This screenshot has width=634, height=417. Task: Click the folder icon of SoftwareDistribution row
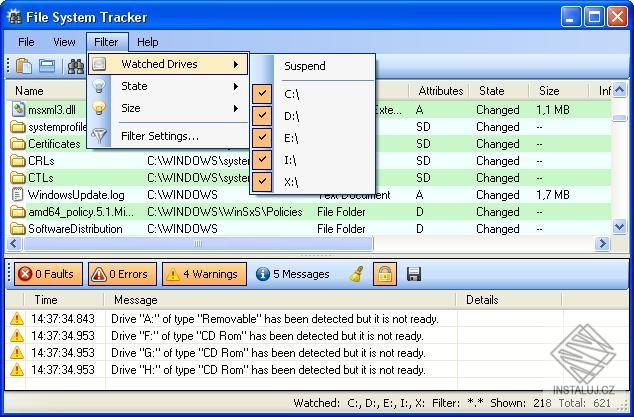pos(18,229)
